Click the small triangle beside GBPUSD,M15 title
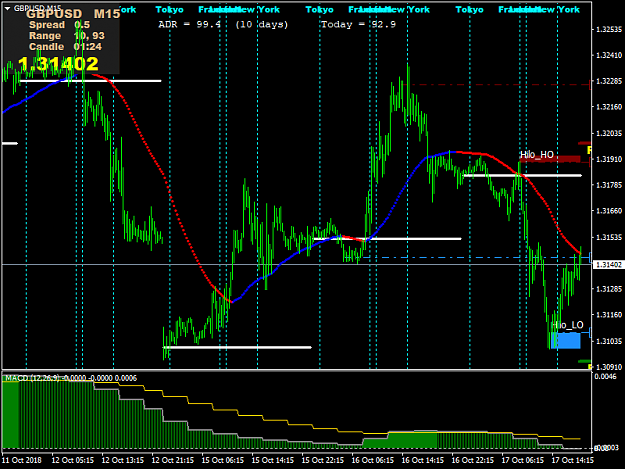This screenshot has height=469, width=625. 7,8
